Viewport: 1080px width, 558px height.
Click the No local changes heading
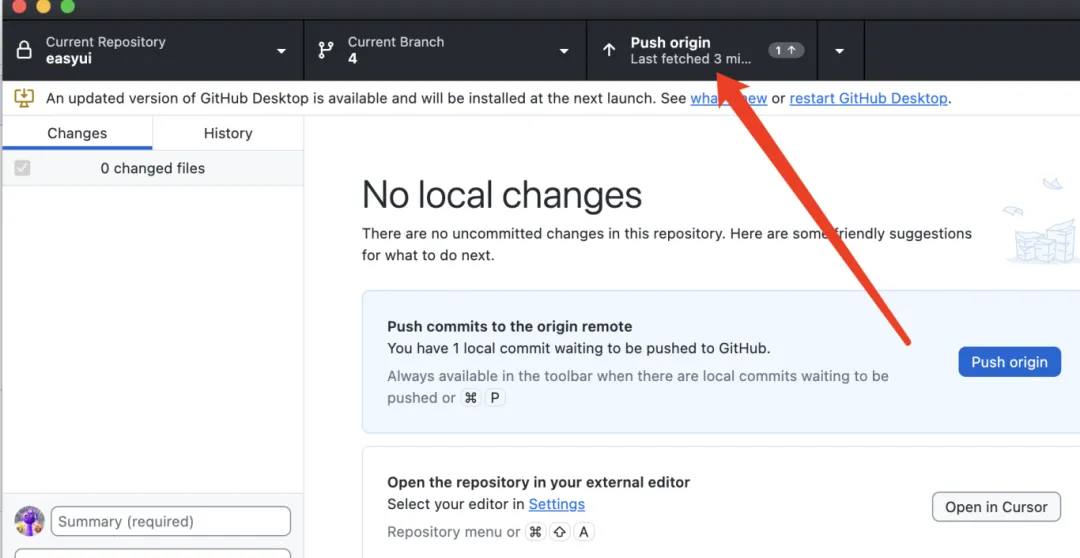[x=502, y=194]
